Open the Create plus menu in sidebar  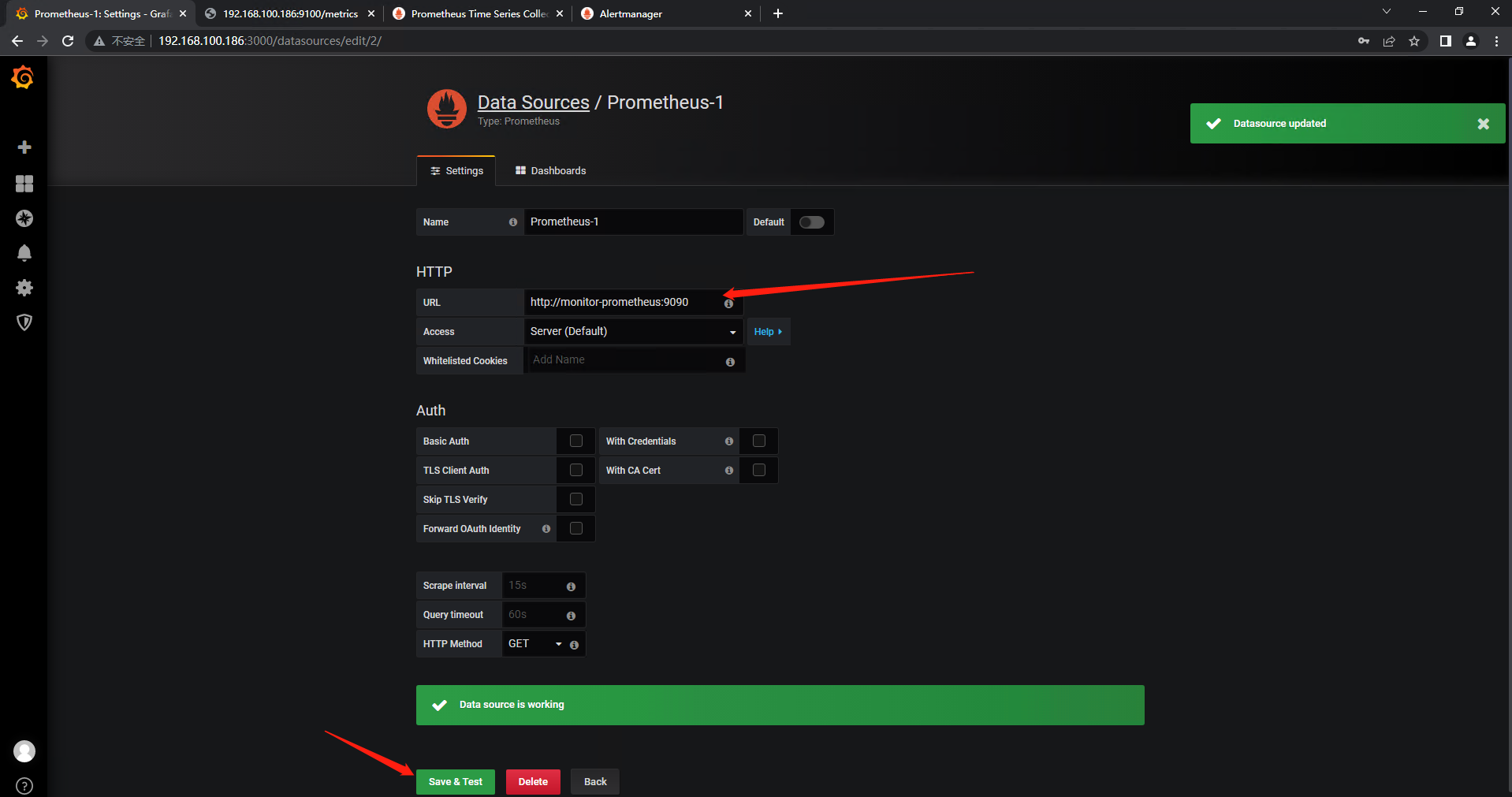(x=24, y=147)
